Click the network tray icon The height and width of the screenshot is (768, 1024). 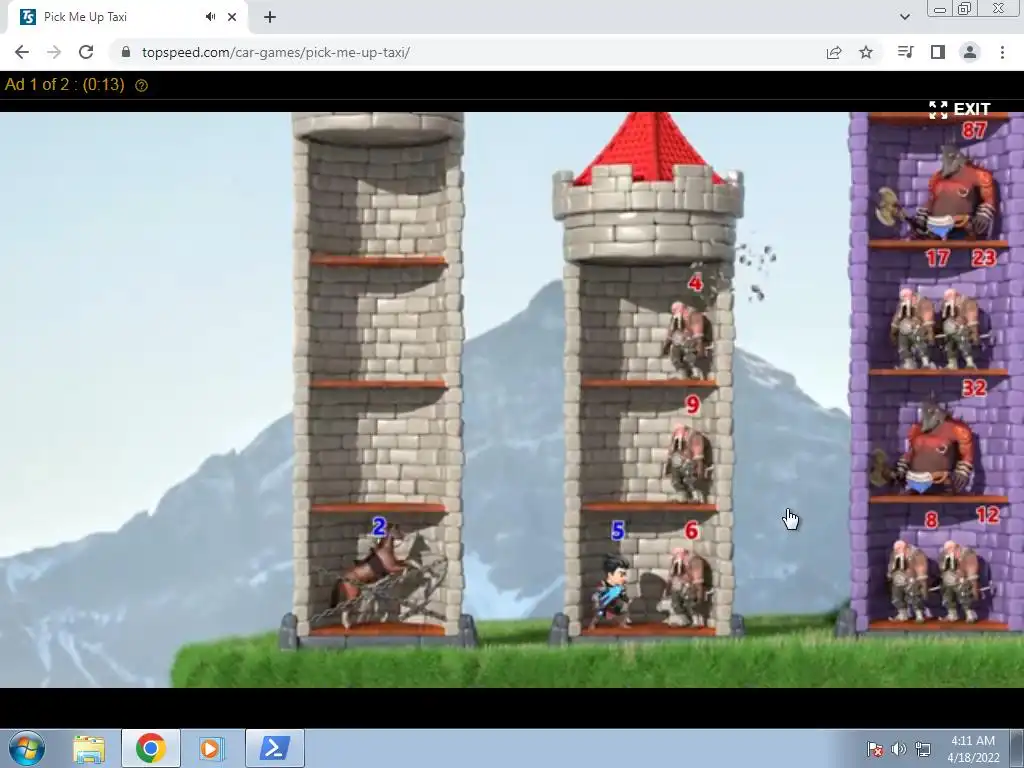(x=923, y=748)
